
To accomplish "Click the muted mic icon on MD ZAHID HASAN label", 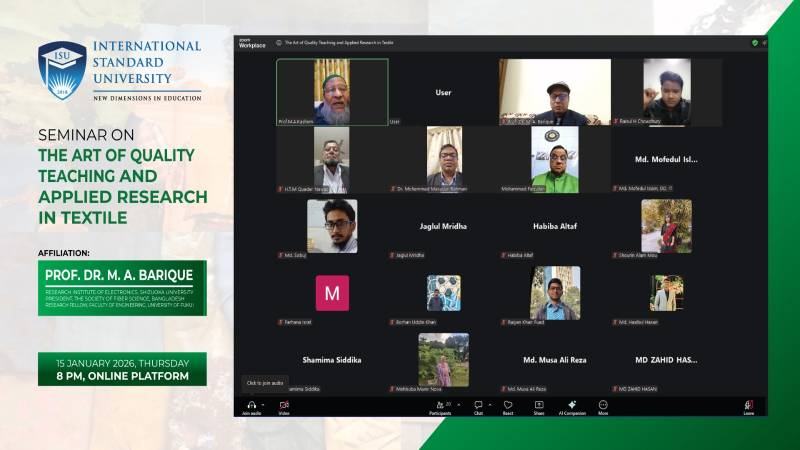I will 615,389.
